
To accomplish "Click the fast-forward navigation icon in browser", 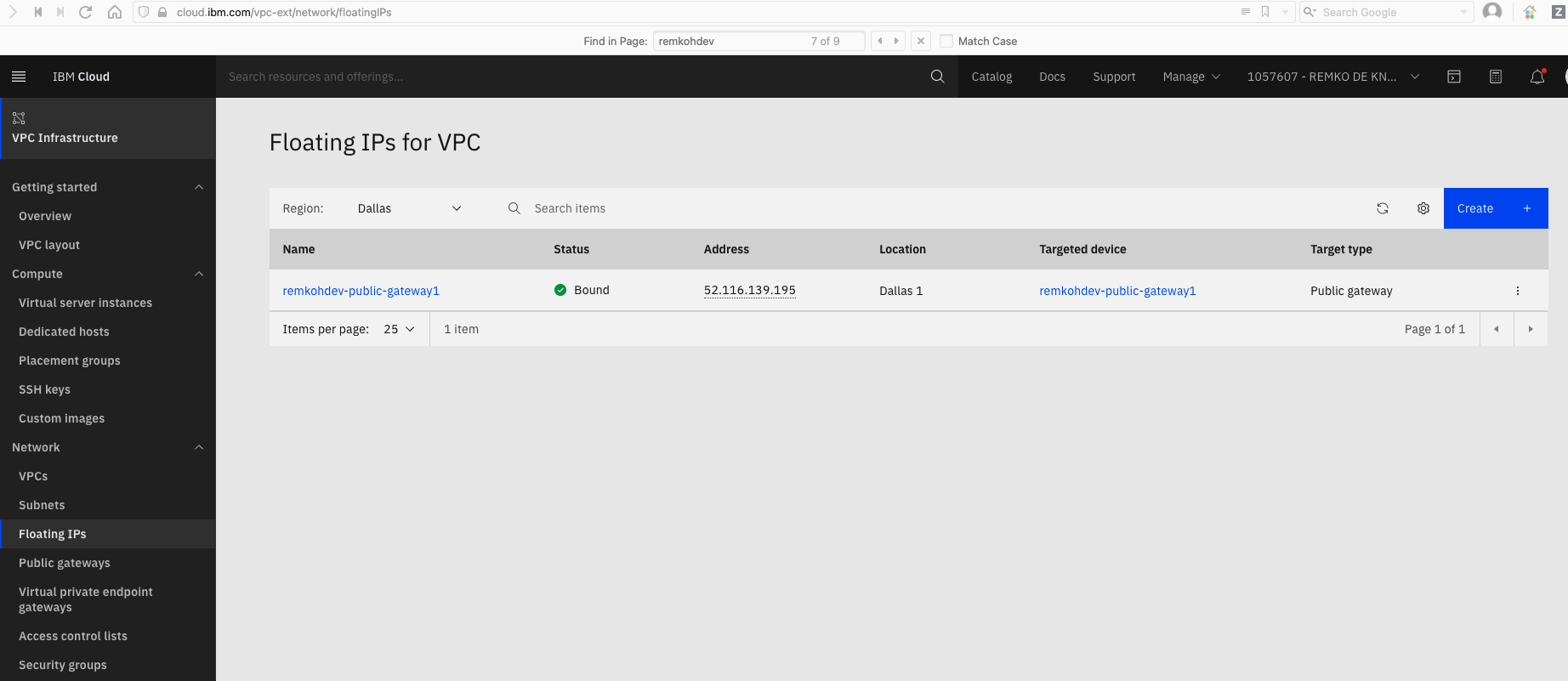I will pos(60,12).
